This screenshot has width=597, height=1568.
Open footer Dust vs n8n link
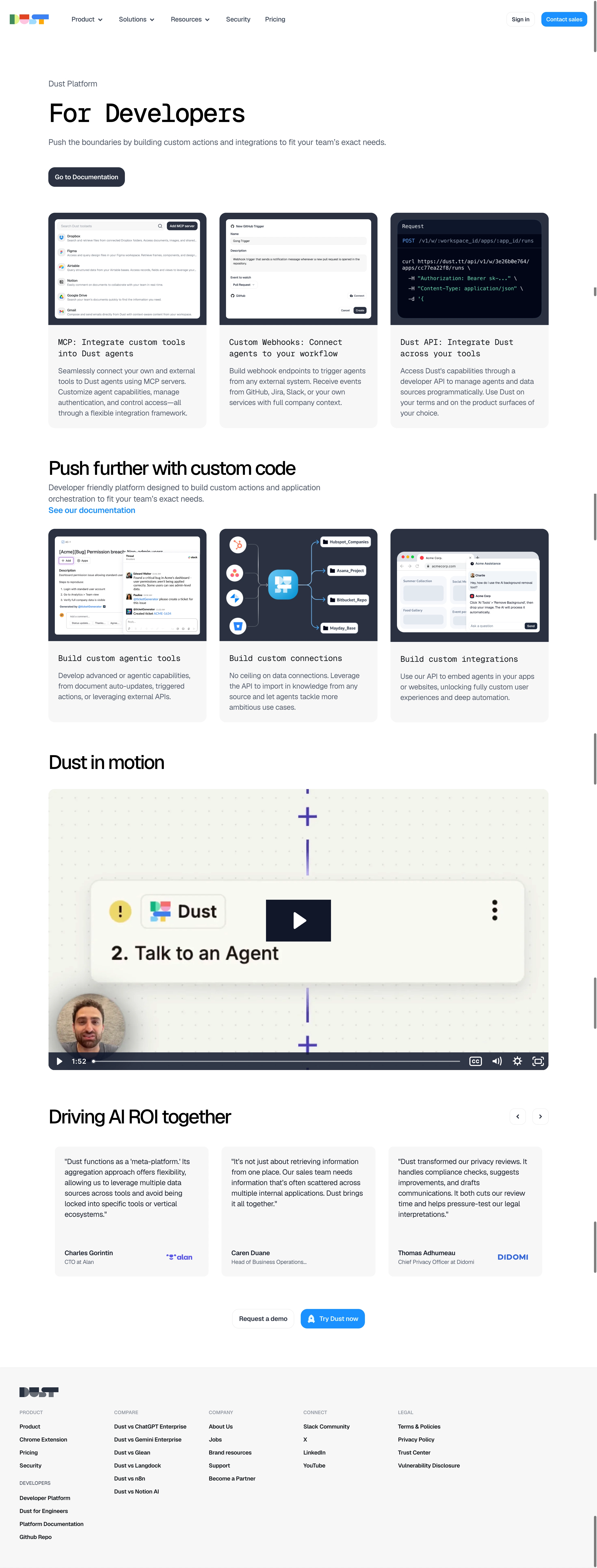[130, 1478]
